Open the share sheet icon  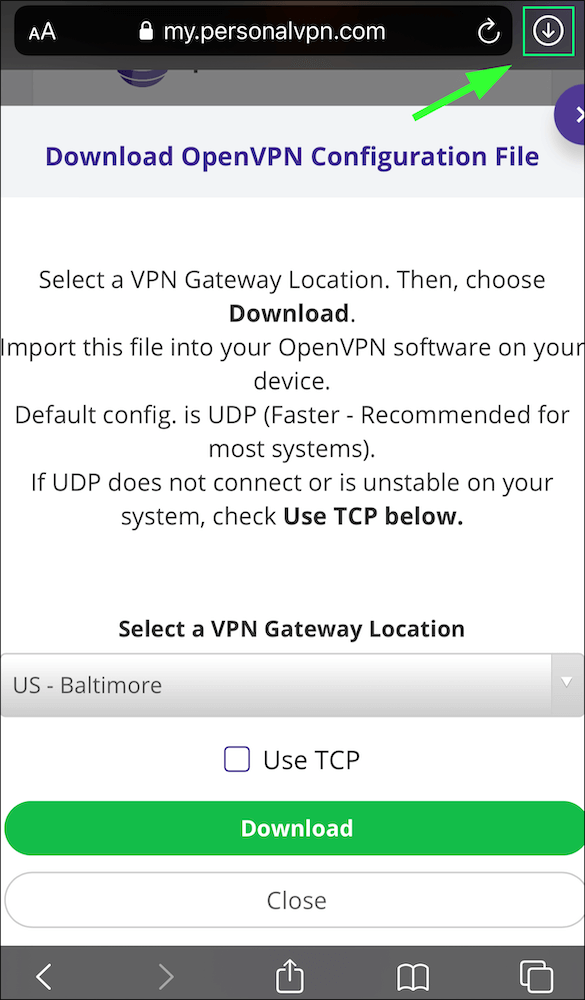tap(290, 974)
